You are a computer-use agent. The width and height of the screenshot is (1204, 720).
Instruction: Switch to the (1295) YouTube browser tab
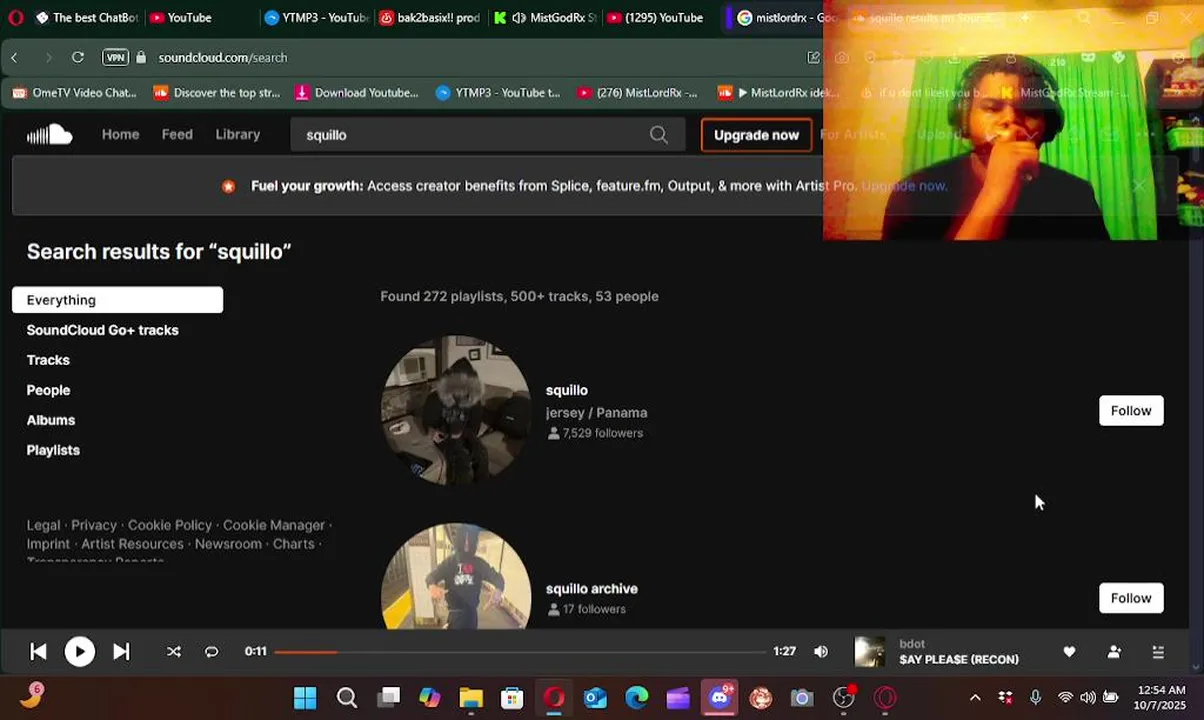[656, 17]
